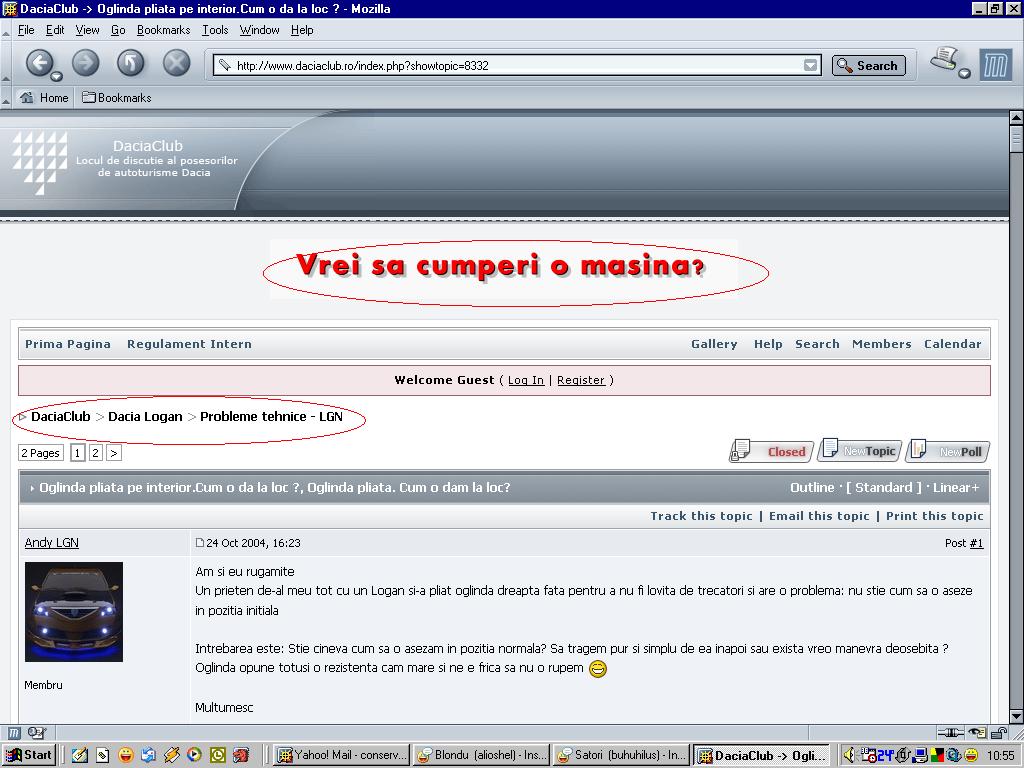1024x768 pixels.
Task: Open Home from the bookmarks toolbar
Action: point(45,98)
